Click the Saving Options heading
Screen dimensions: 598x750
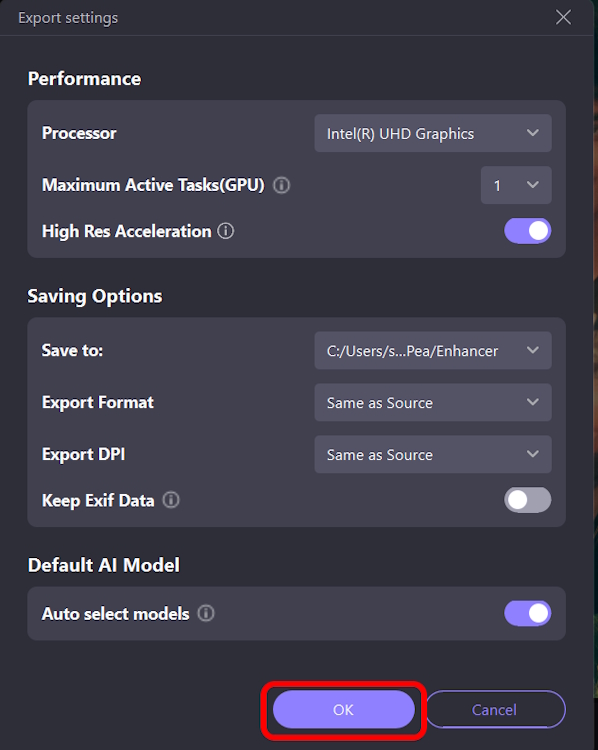(95, 297)
